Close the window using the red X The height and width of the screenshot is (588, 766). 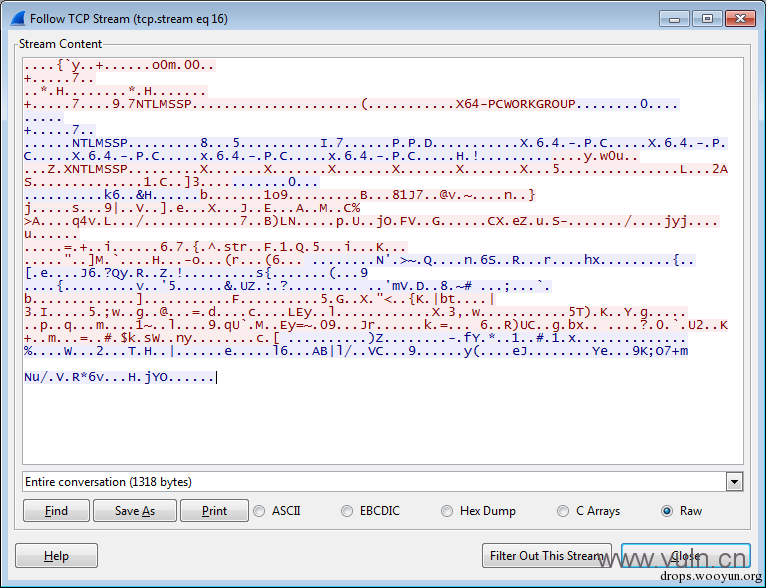tap(741, 19)
